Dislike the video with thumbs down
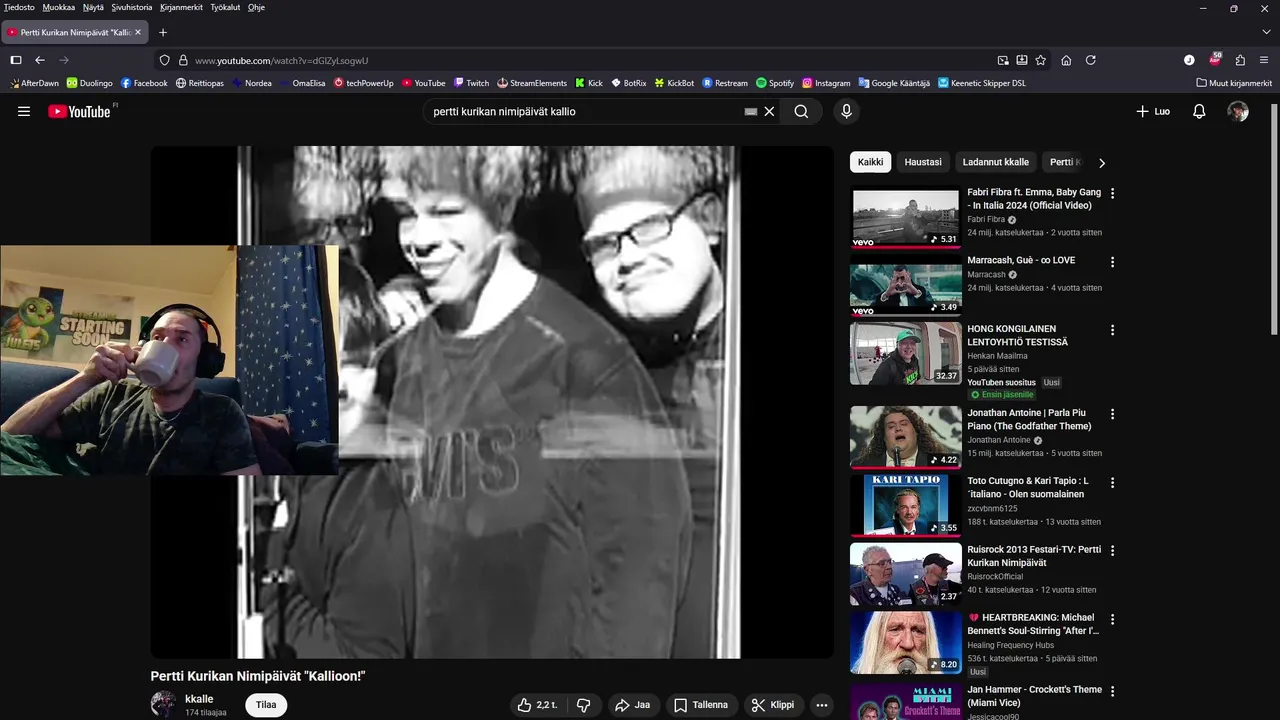The image size is (1280, 720). 584,705
